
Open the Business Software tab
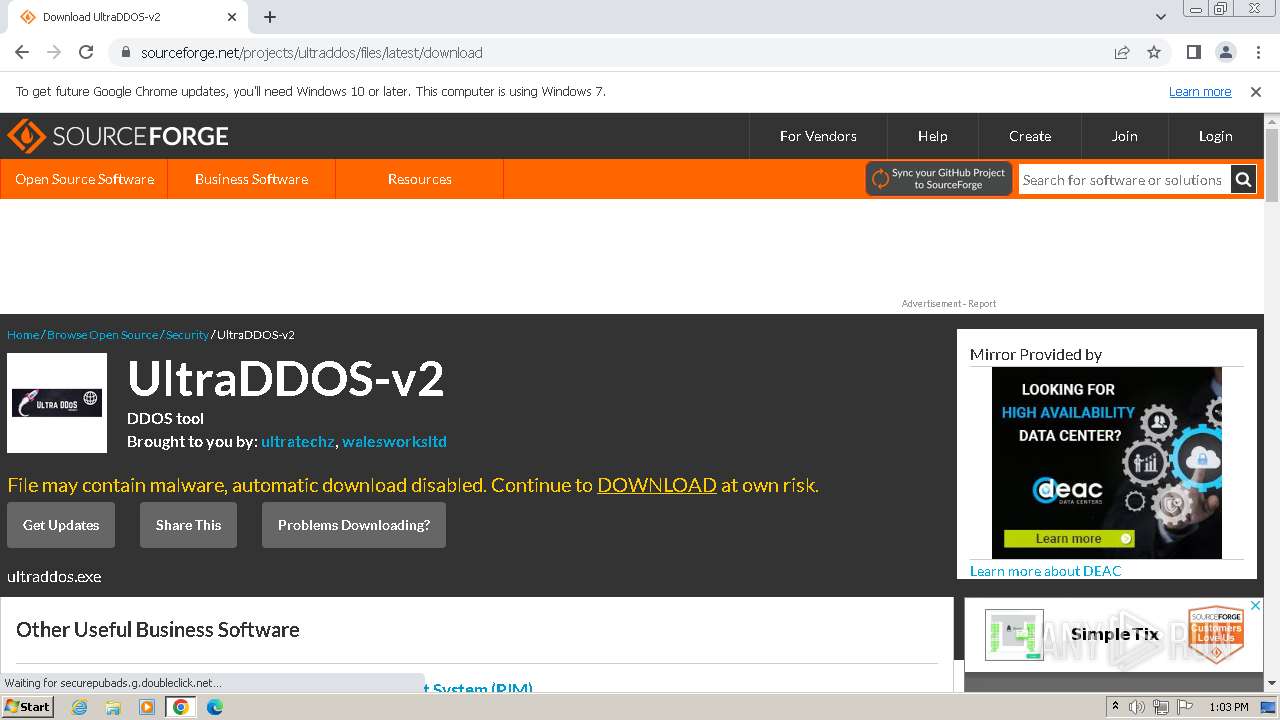pyautogui.click(x=251, y=179)
